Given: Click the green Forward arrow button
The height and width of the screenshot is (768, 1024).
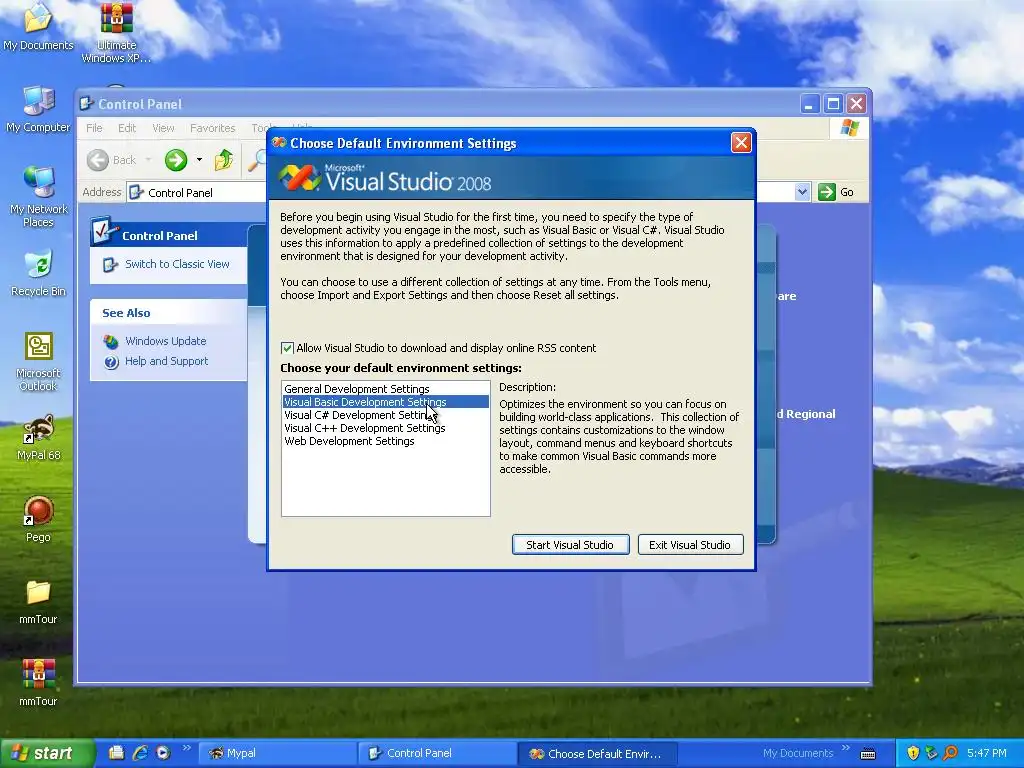Looking at the screenshot, I should (176, 160).
